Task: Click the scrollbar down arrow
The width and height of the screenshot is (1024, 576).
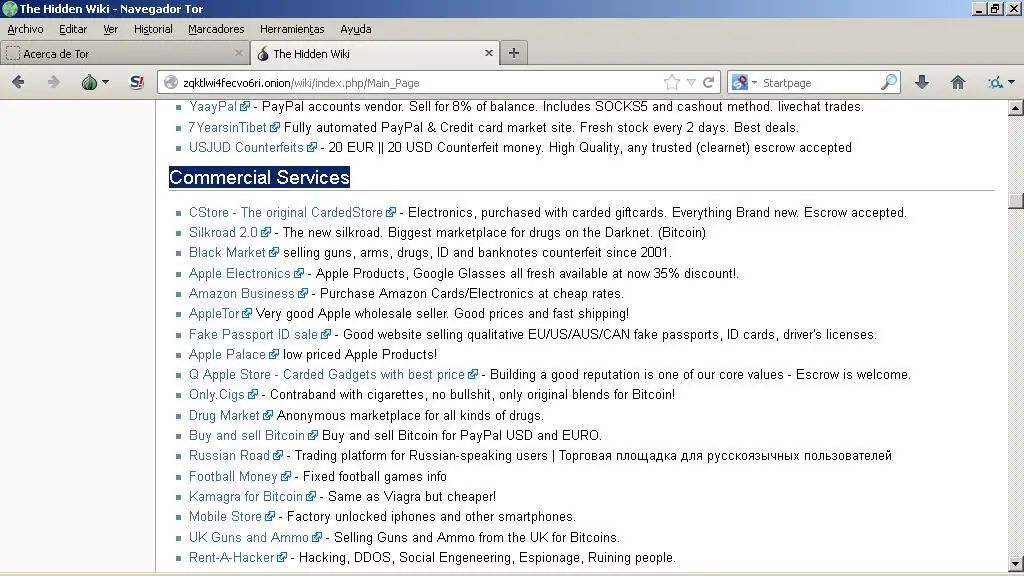Action: tap(1016, 564)
